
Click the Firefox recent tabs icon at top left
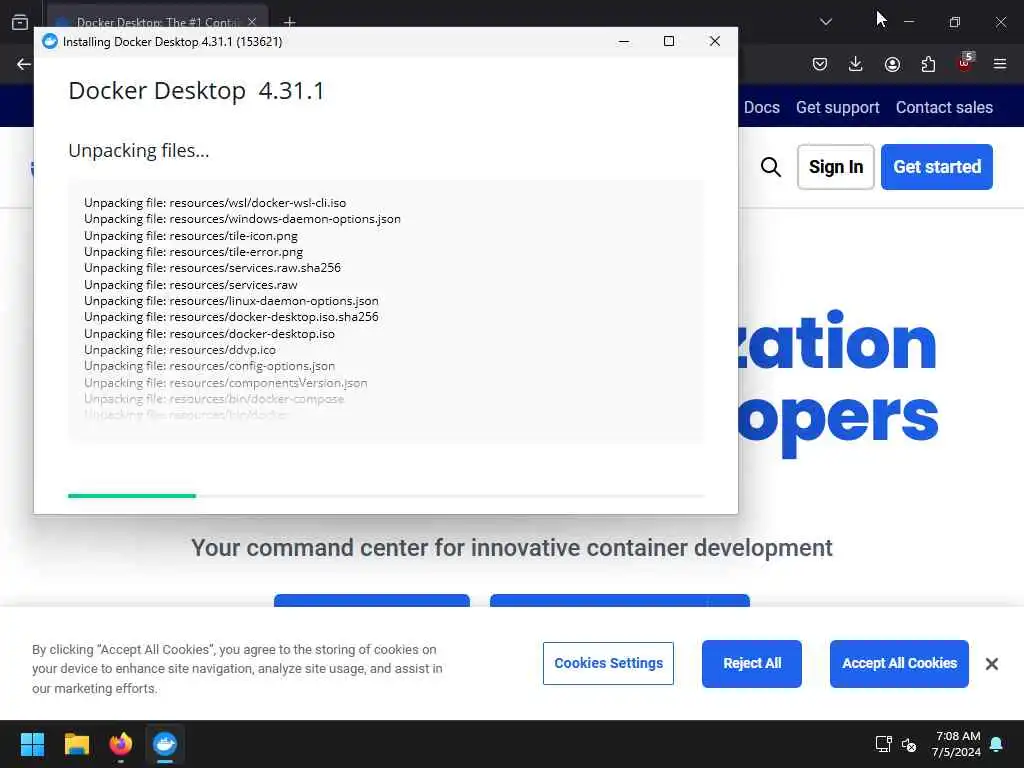pyautogui.click(x=20, y=22)
